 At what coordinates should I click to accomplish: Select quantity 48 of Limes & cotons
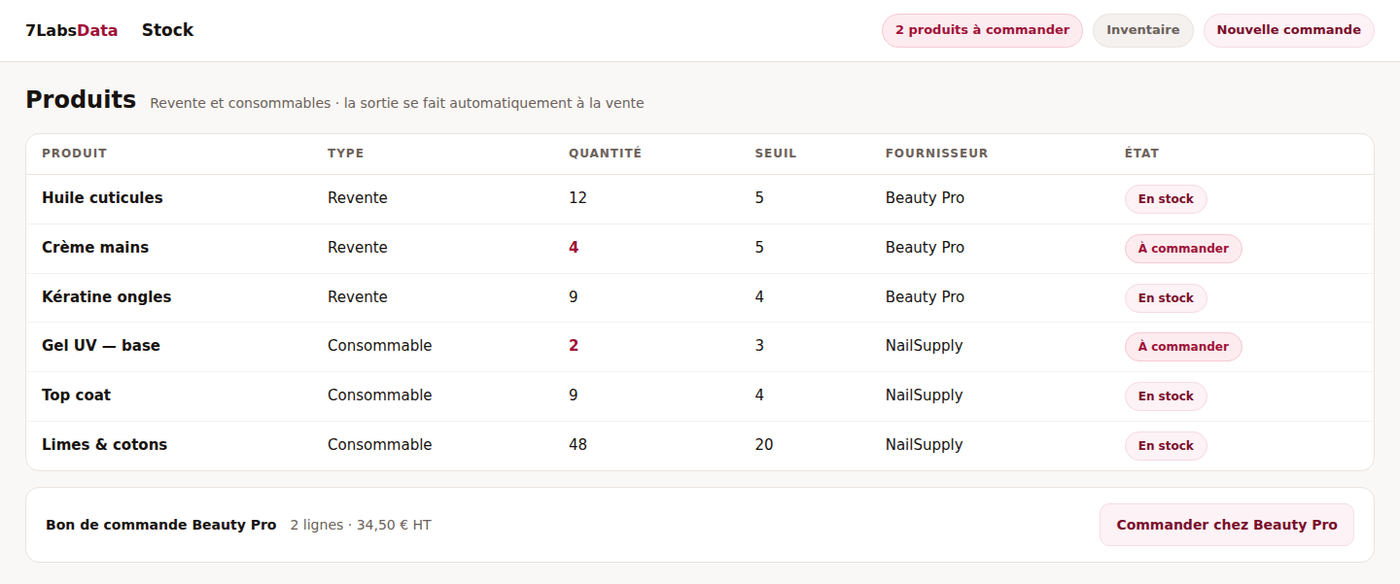click(578, 445)
